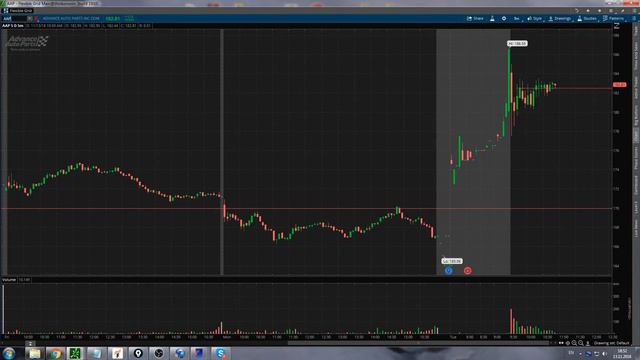The image size is (640, 360).
Task: Click the red circular event icon on chart
Action: coord(467,270)
